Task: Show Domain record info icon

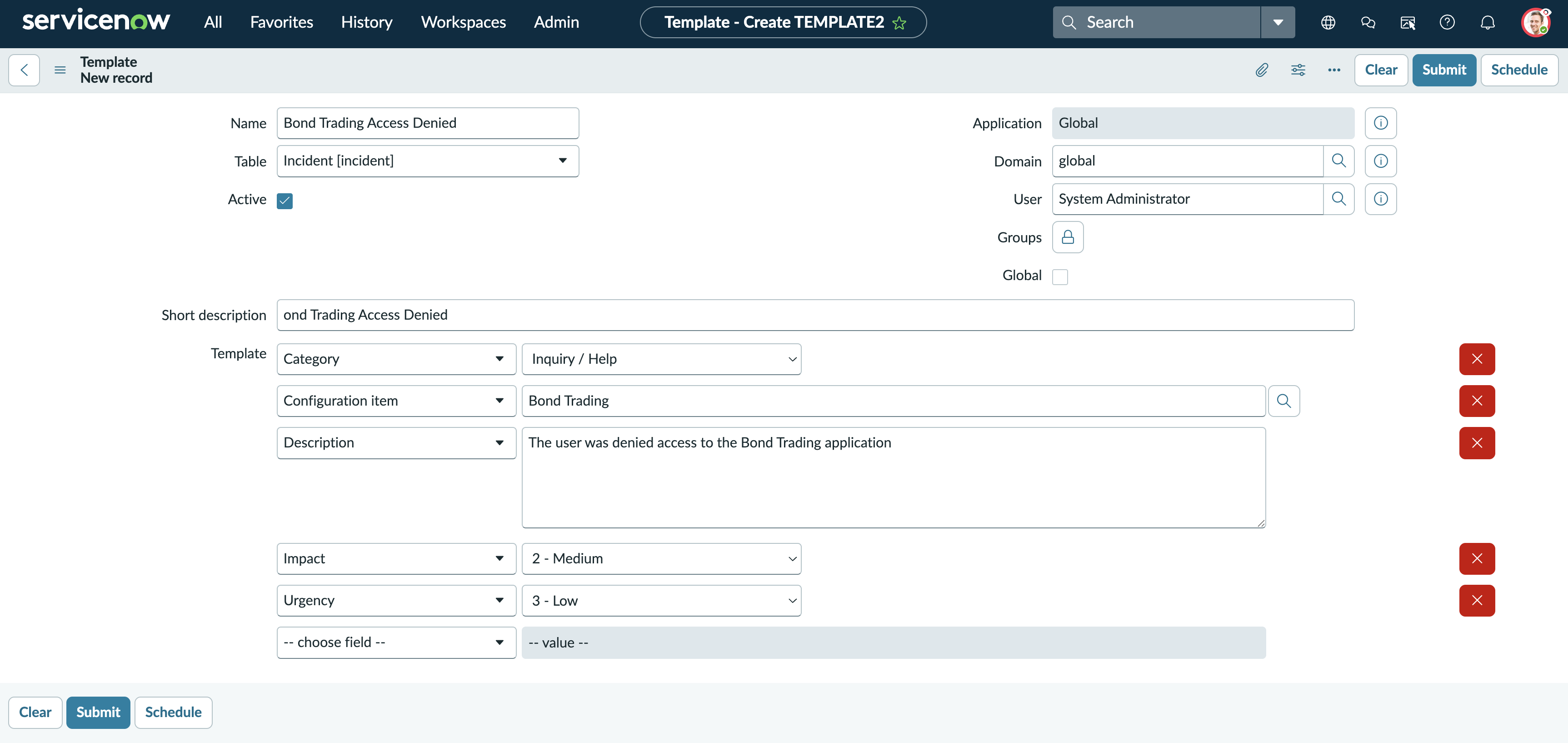Action: click(1381, 161)
